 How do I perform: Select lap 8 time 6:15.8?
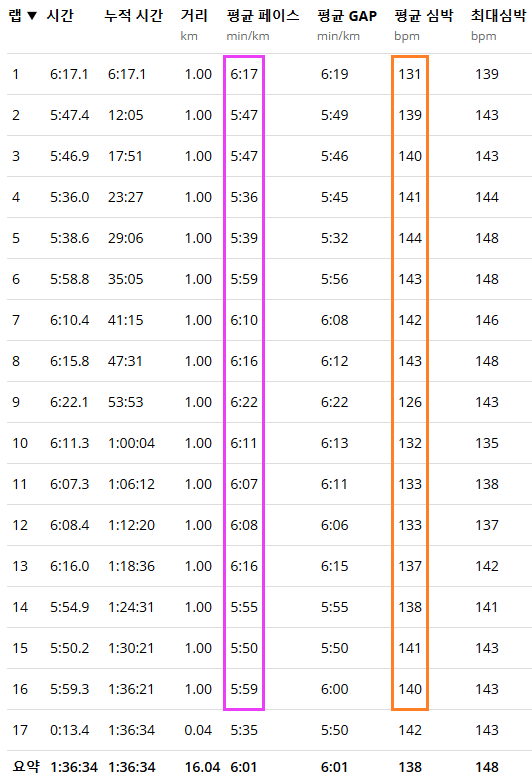point(70,361)
